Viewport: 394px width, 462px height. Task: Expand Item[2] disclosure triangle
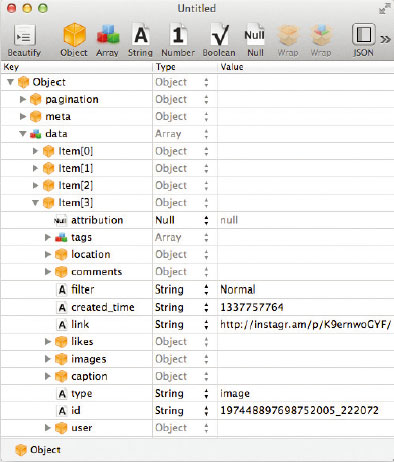click(35, 185)
